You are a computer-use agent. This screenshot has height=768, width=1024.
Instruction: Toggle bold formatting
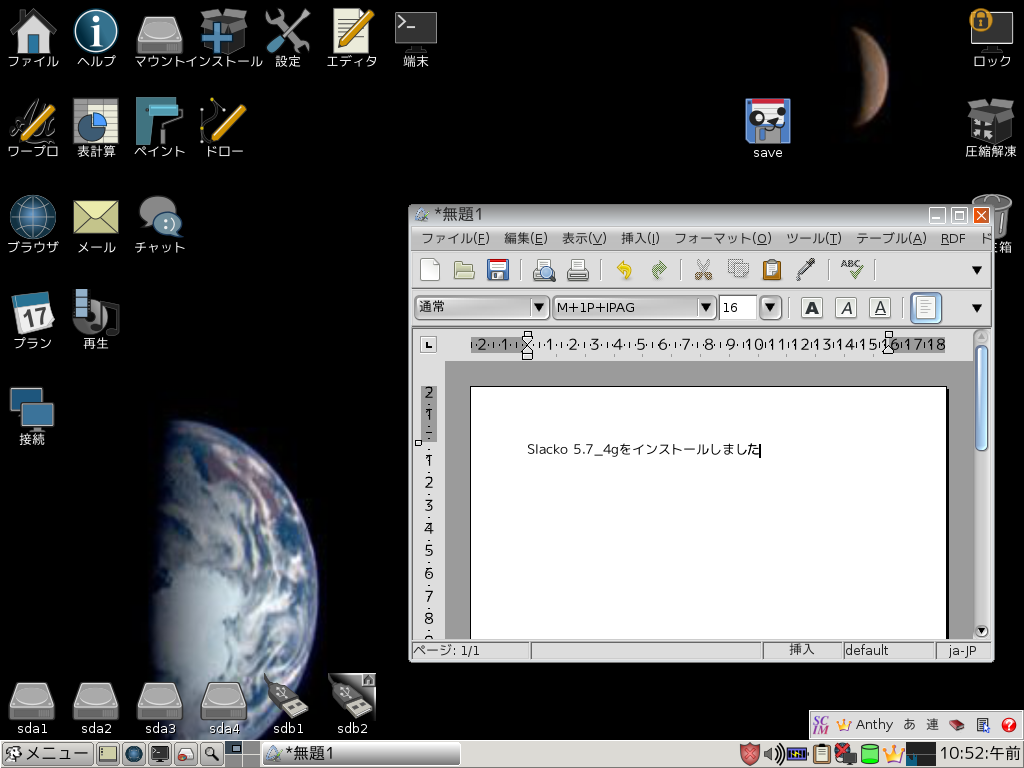click(811, 308)
